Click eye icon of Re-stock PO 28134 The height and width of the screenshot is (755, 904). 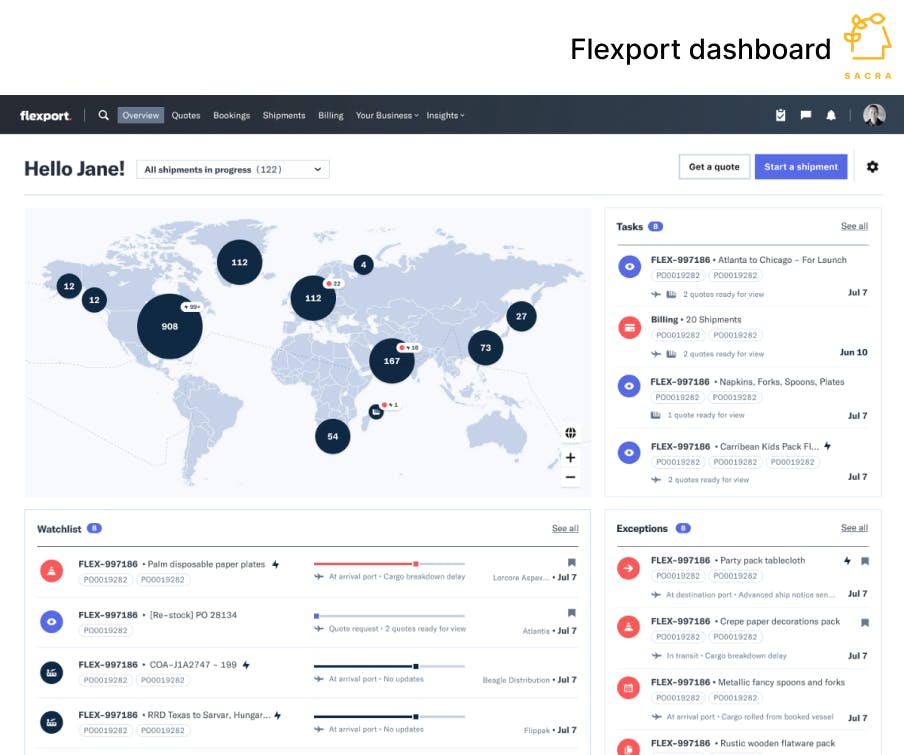click(51, 622)
